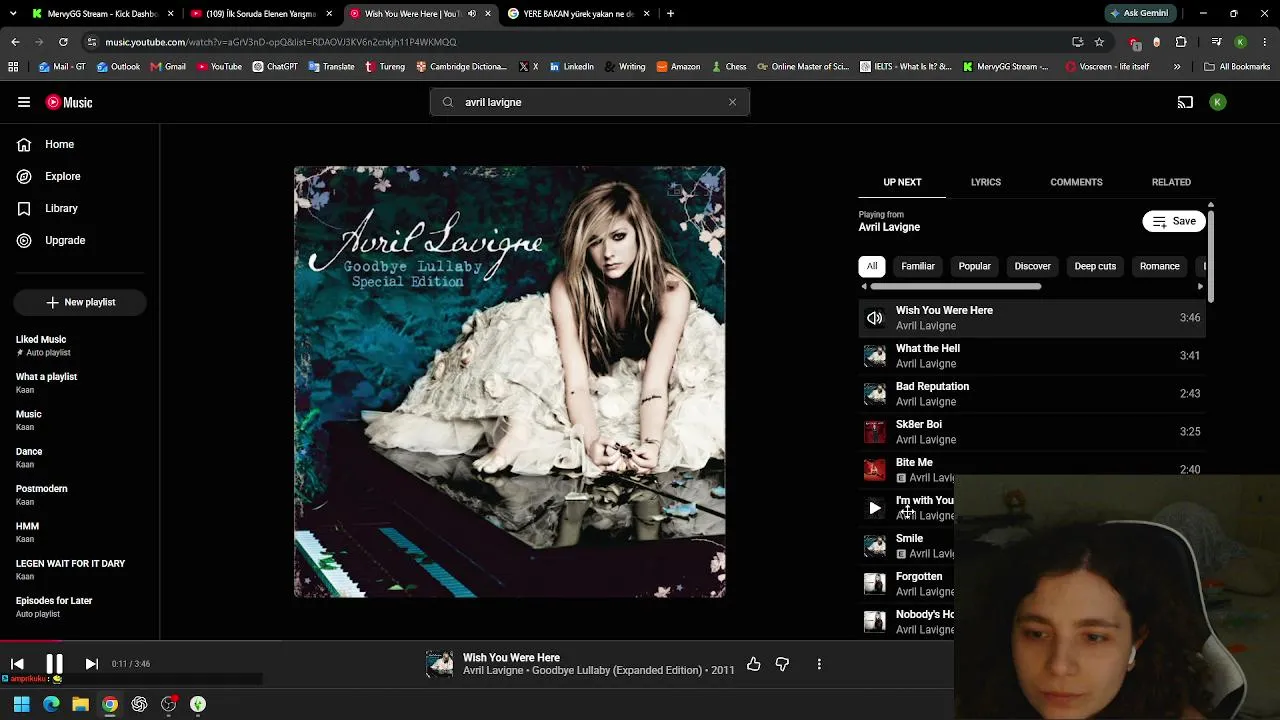1280x720 pixels.
Task: Open the Liked Music playlist
Action: click(80, 345)
